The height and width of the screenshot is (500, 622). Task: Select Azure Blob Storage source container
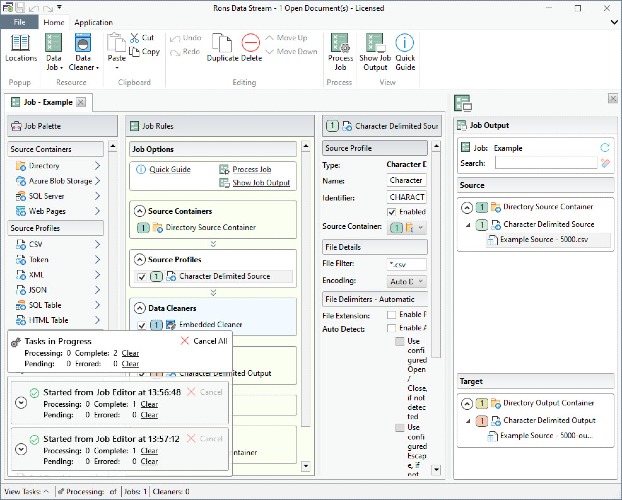point(58,181)
